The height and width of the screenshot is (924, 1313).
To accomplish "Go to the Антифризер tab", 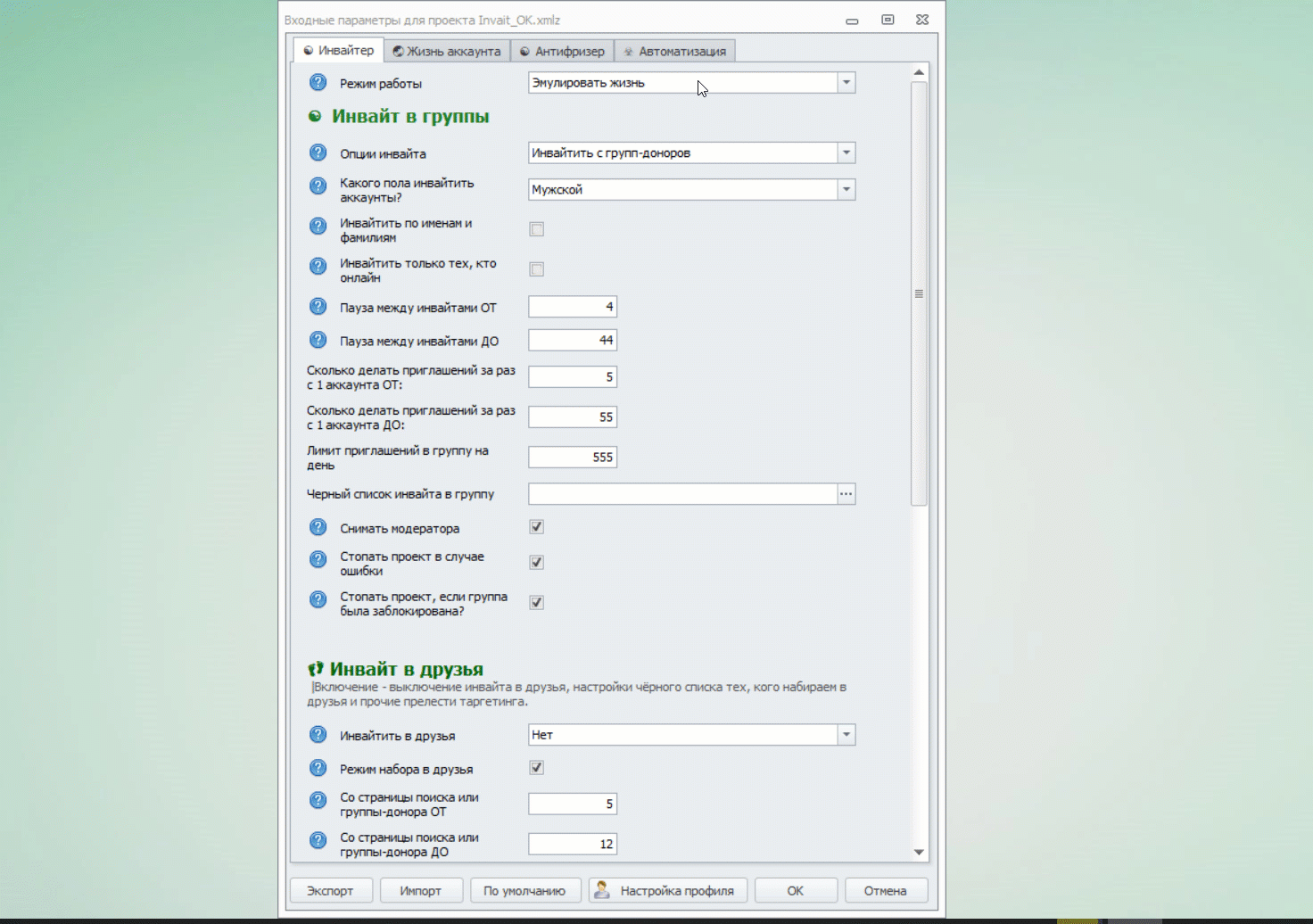I will pyautogui.click(x=562, y=51).
